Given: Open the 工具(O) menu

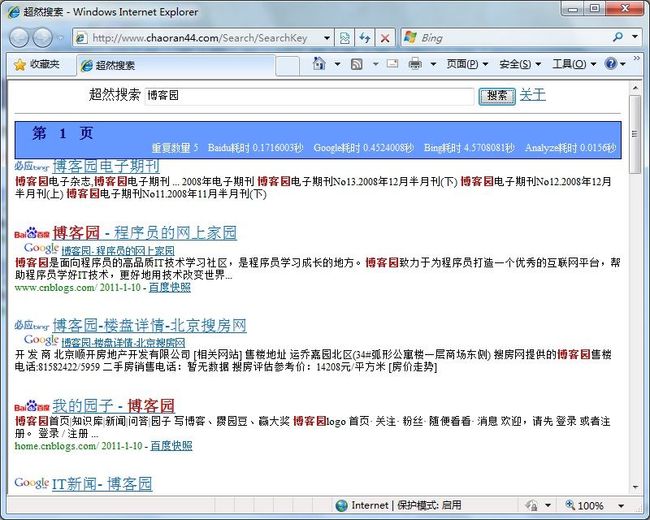Looking at the screenshot, I should 574,64.
